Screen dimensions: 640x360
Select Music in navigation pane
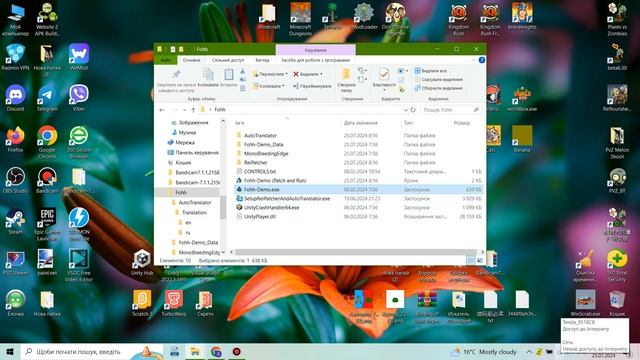point(187,133)
